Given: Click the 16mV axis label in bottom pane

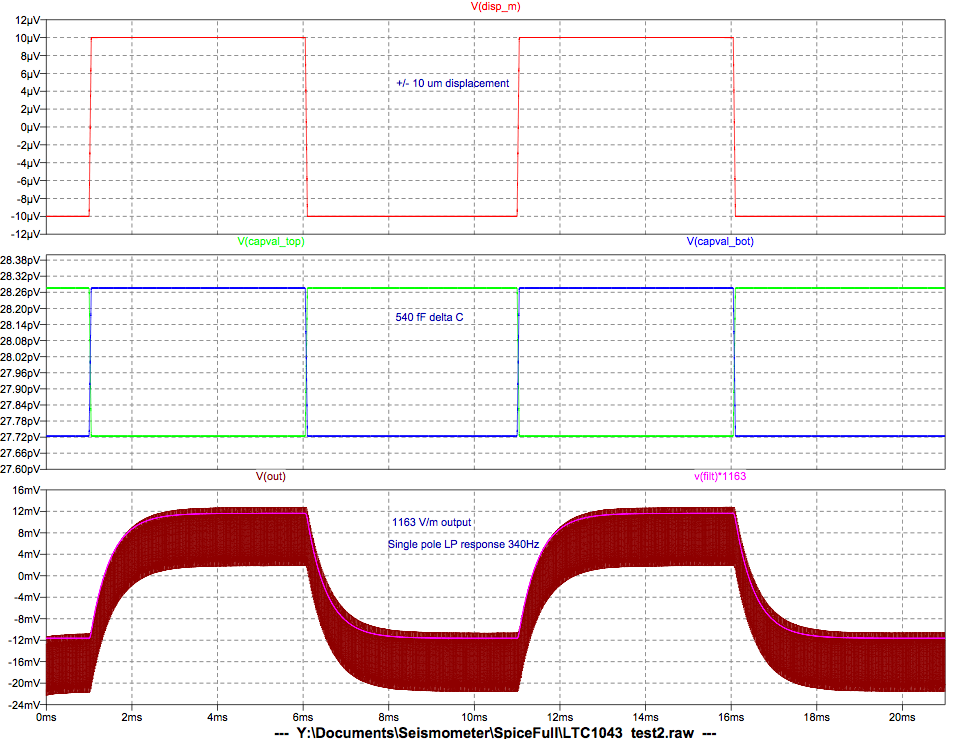Looking at the screenshot, I should click(26, 490).
